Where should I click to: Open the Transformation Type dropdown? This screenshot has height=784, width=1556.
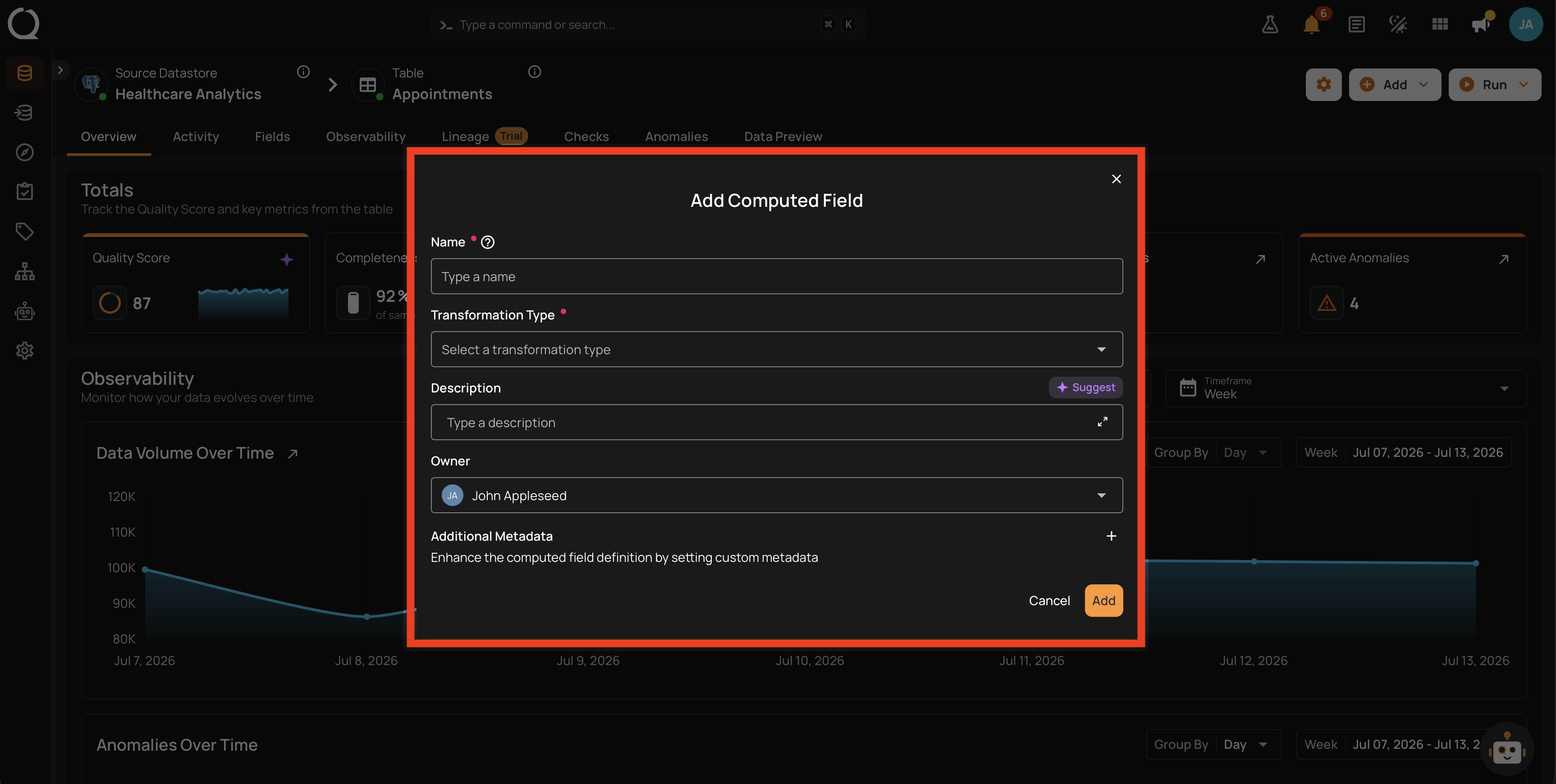(776, 349)
